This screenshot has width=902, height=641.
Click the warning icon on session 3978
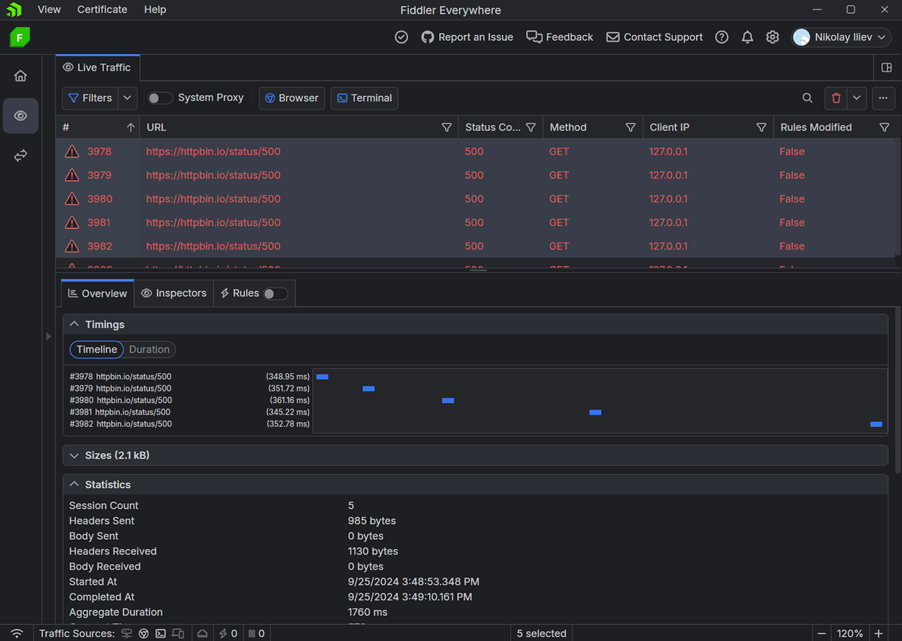pos(72,151)
